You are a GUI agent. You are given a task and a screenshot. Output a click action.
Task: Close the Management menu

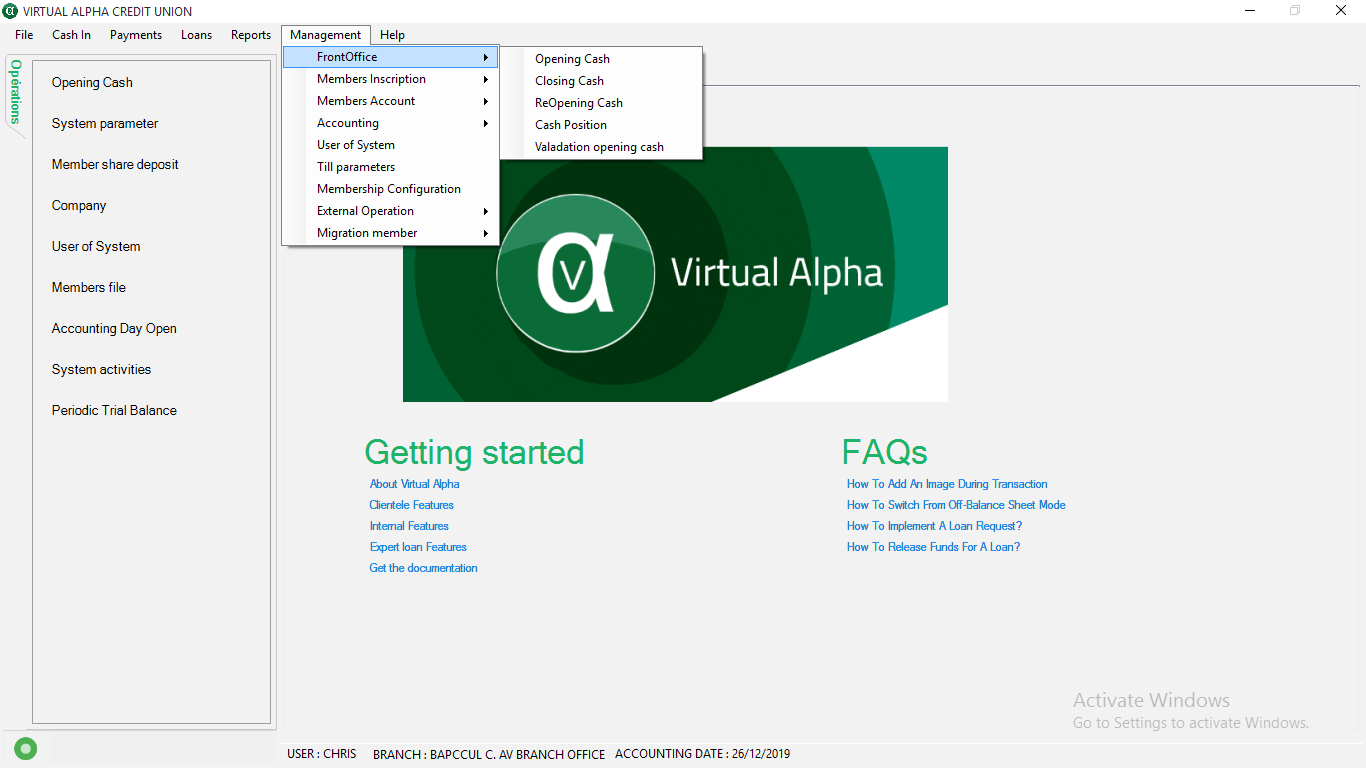326,35
